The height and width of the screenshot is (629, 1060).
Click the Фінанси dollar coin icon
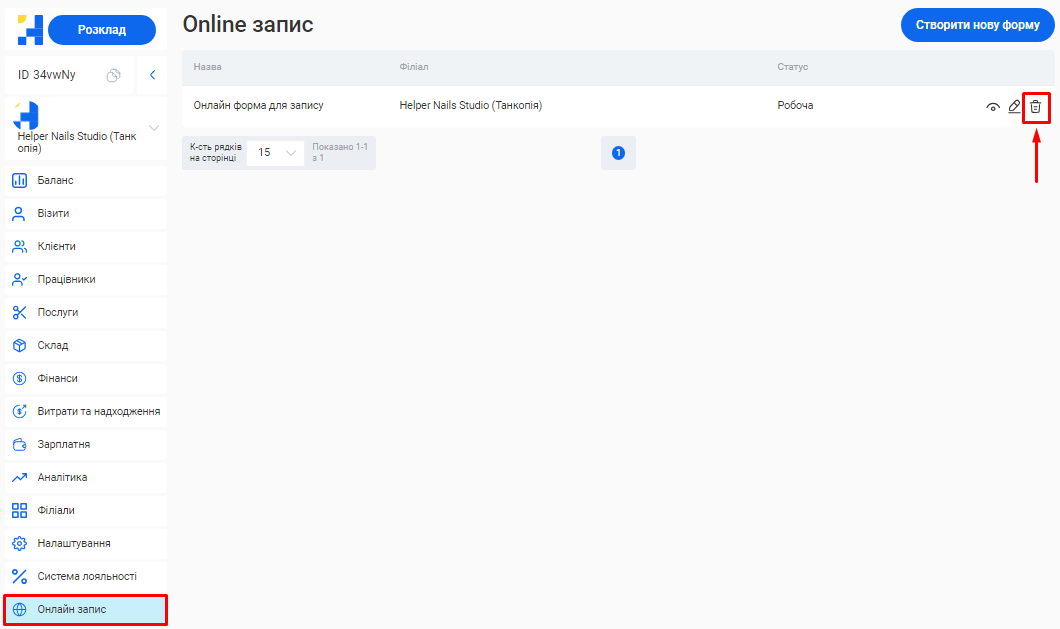pyautogui.click(x=19, y=379)
